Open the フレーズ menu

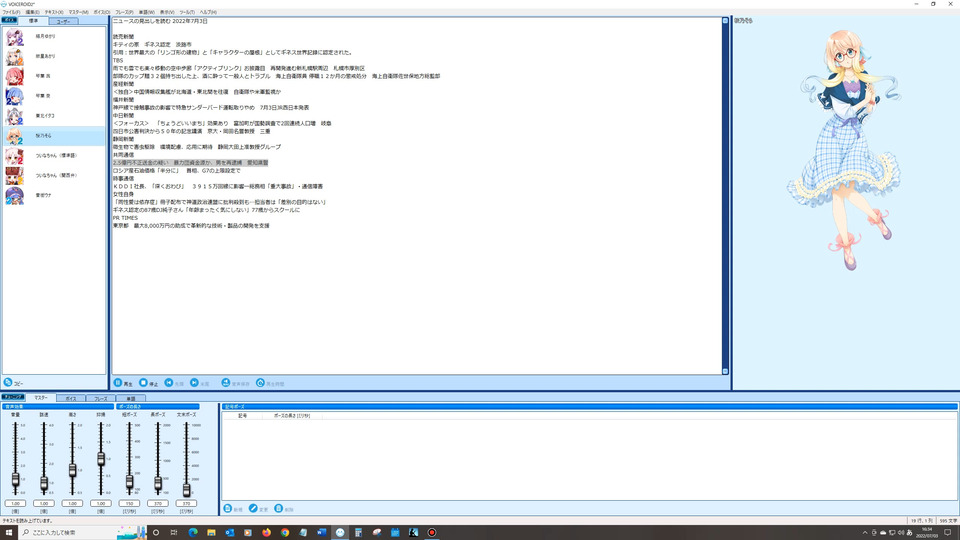pyautogui.click(x=124, y=12)
